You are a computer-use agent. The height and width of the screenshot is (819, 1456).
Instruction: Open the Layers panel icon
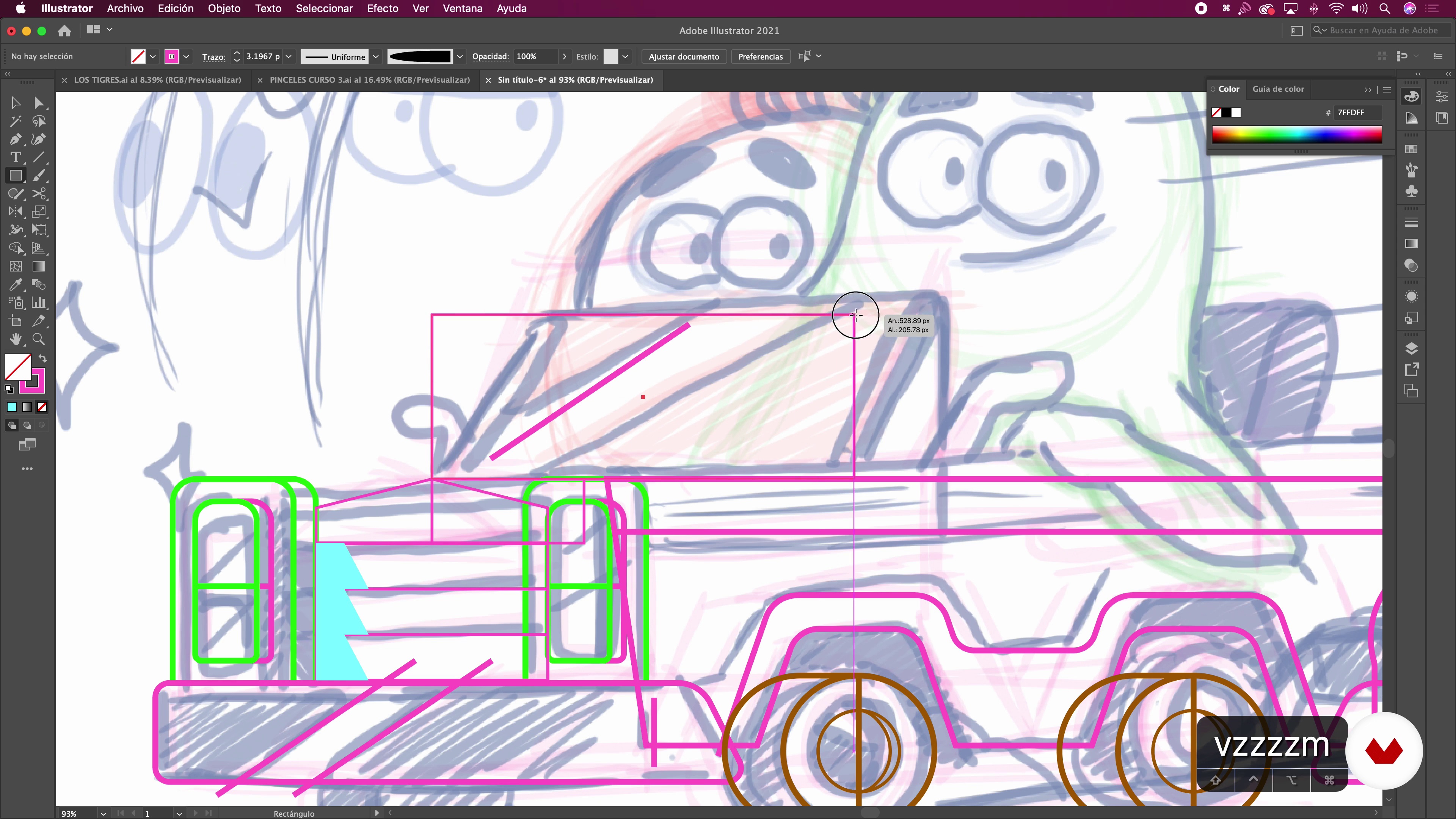(1411, 348)
